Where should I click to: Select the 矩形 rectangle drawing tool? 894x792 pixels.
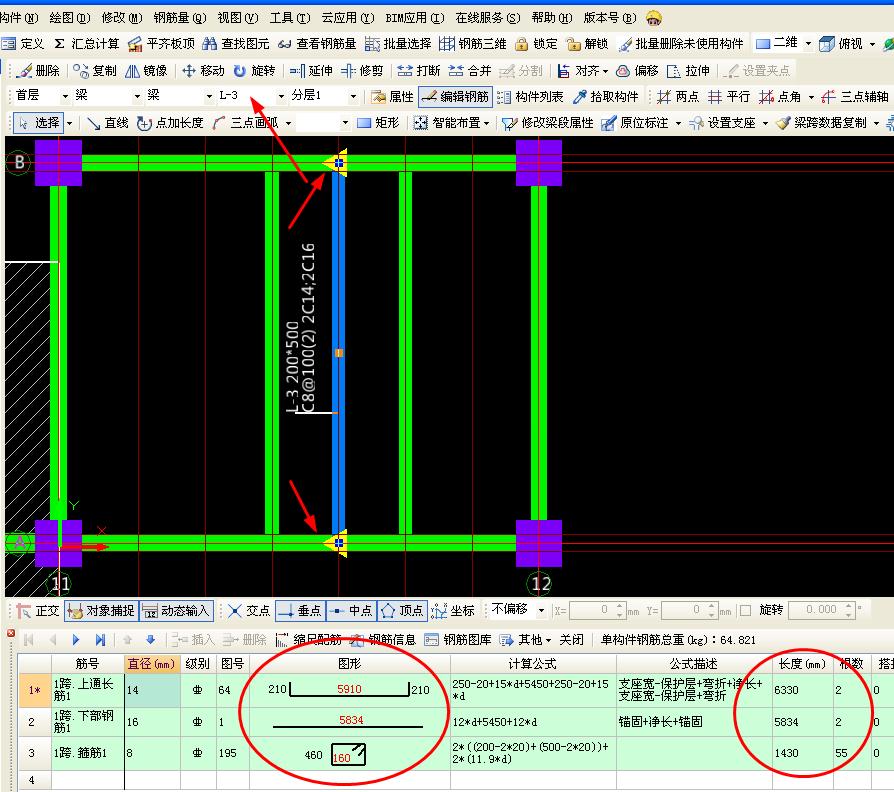click(378, 123)
